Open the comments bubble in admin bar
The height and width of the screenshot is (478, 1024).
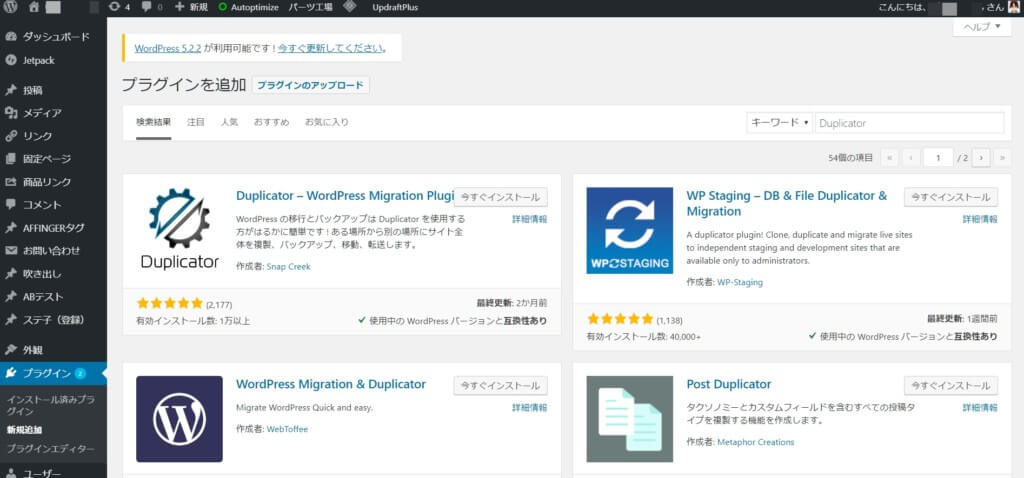[151, 7]
